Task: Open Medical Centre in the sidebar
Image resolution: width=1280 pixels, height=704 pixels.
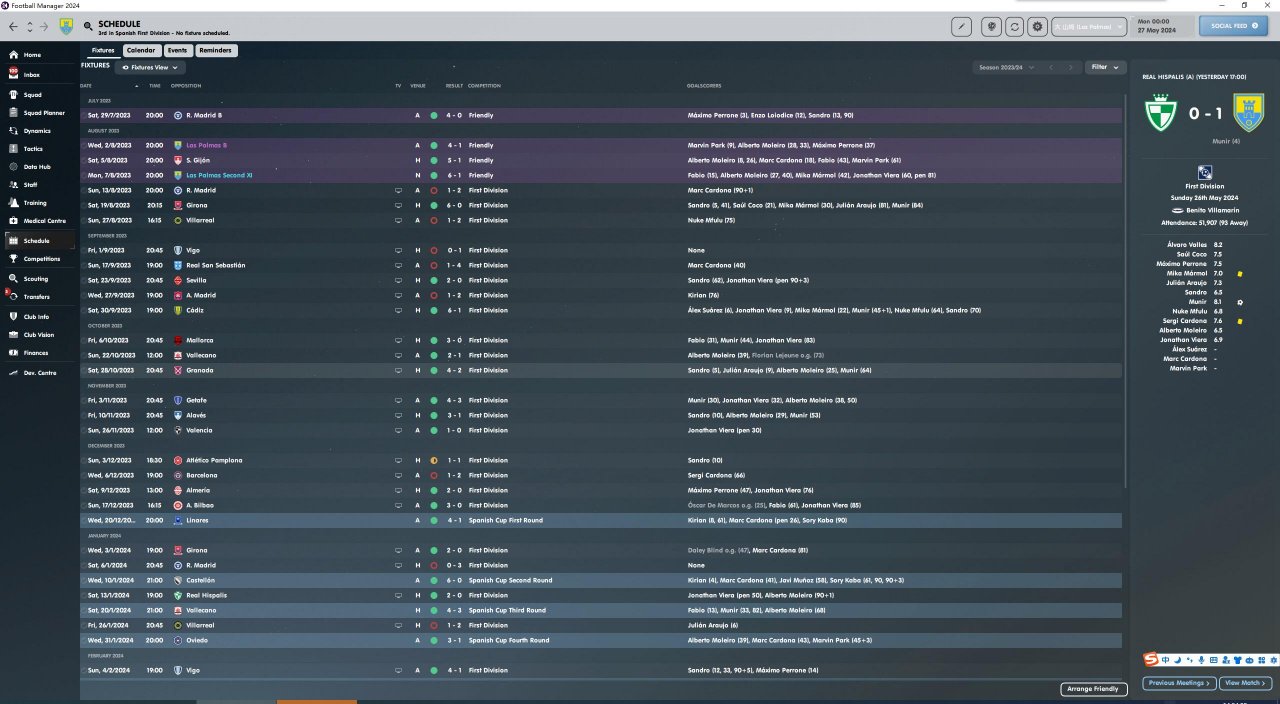Action: click(38, 221)
